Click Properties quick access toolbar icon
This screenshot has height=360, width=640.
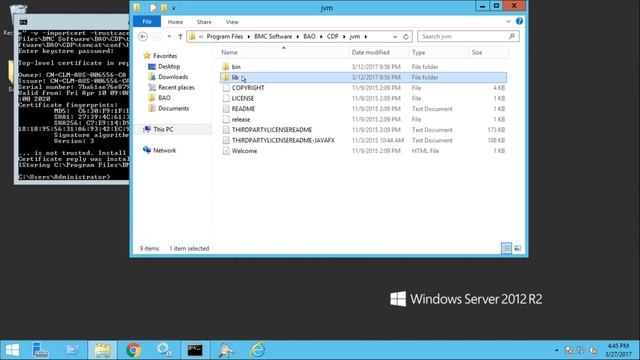[x=153, y=8]
